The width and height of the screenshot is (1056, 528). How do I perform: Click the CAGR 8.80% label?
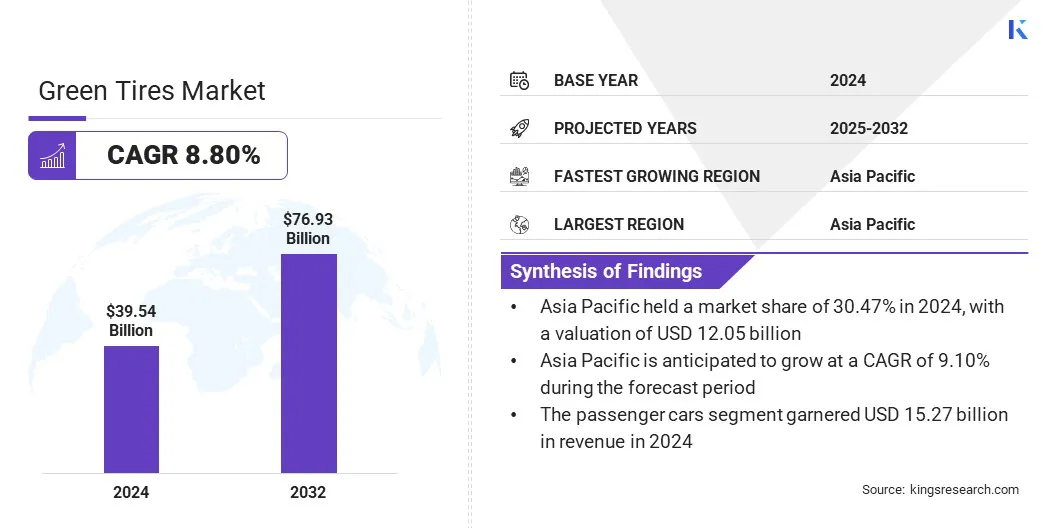(x=183, y=156)
